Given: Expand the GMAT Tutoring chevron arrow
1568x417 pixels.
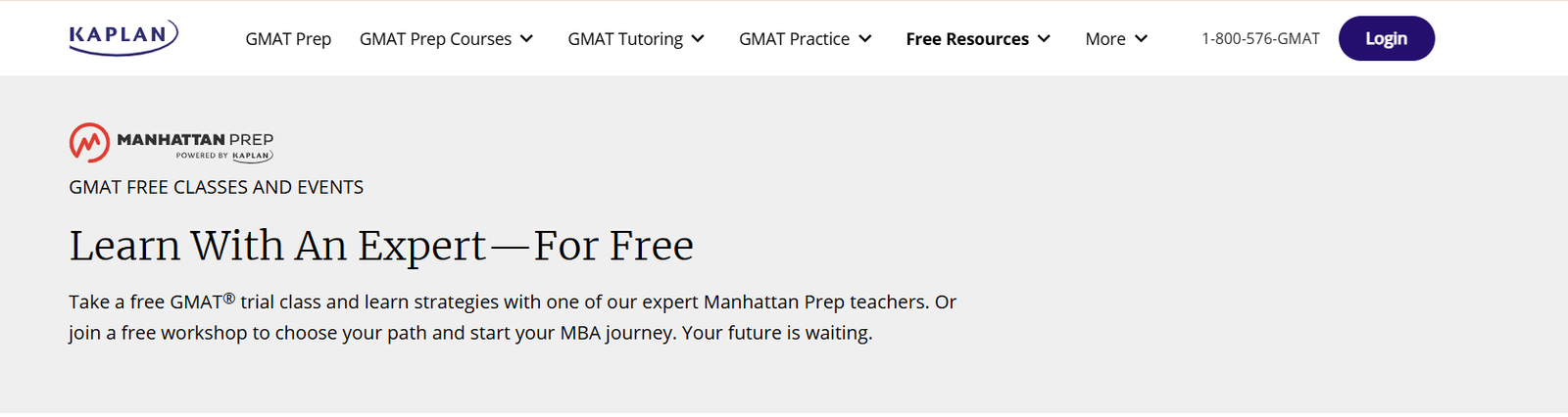Looking at the screenshot, I should 699,39.
